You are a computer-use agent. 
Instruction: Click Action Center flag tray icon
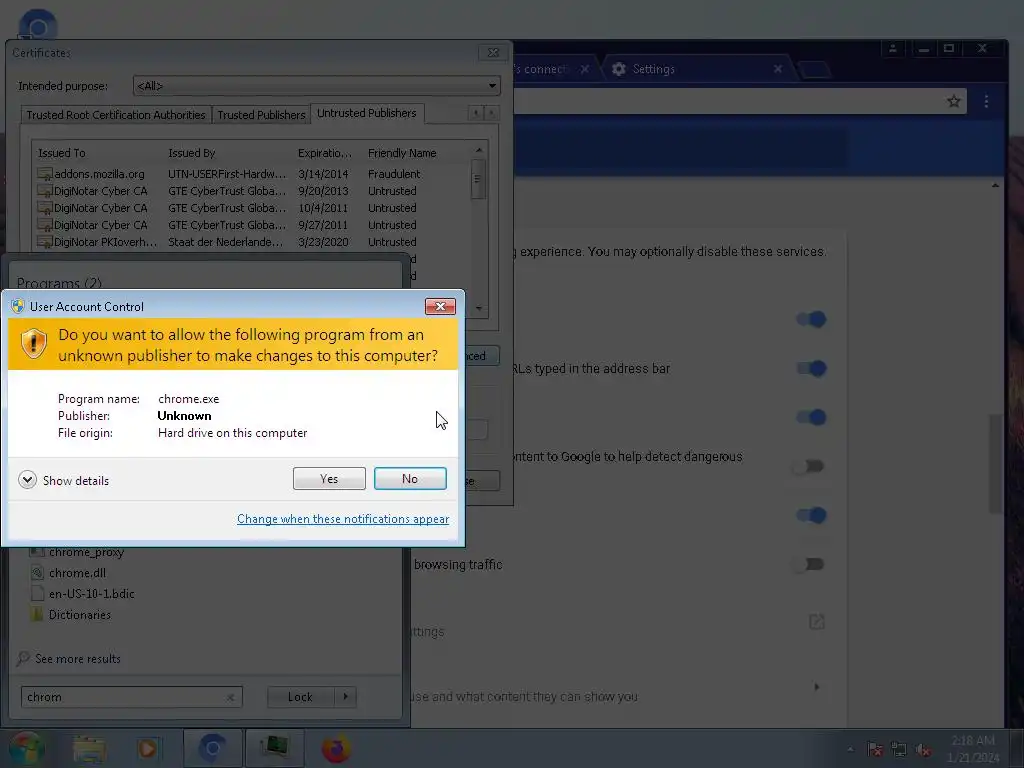coord(875,749)
